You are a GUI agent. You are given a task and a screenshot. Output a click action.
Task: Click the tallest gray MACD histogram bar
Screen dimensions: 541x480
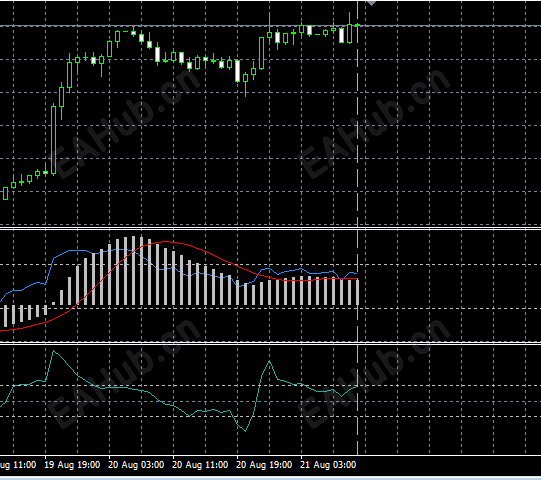tap(133, 271)
